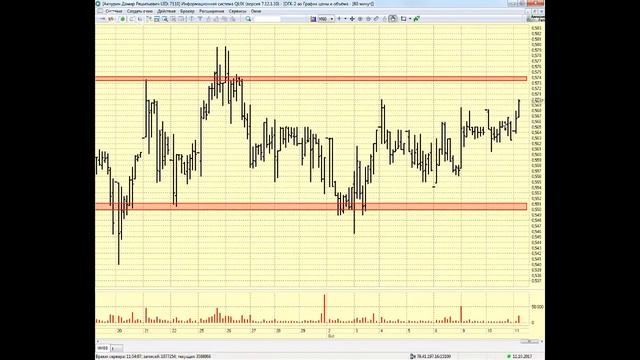Select the active tab below the chart
Viewport: 640px width, 360px height.
click(x=102, y=348)
